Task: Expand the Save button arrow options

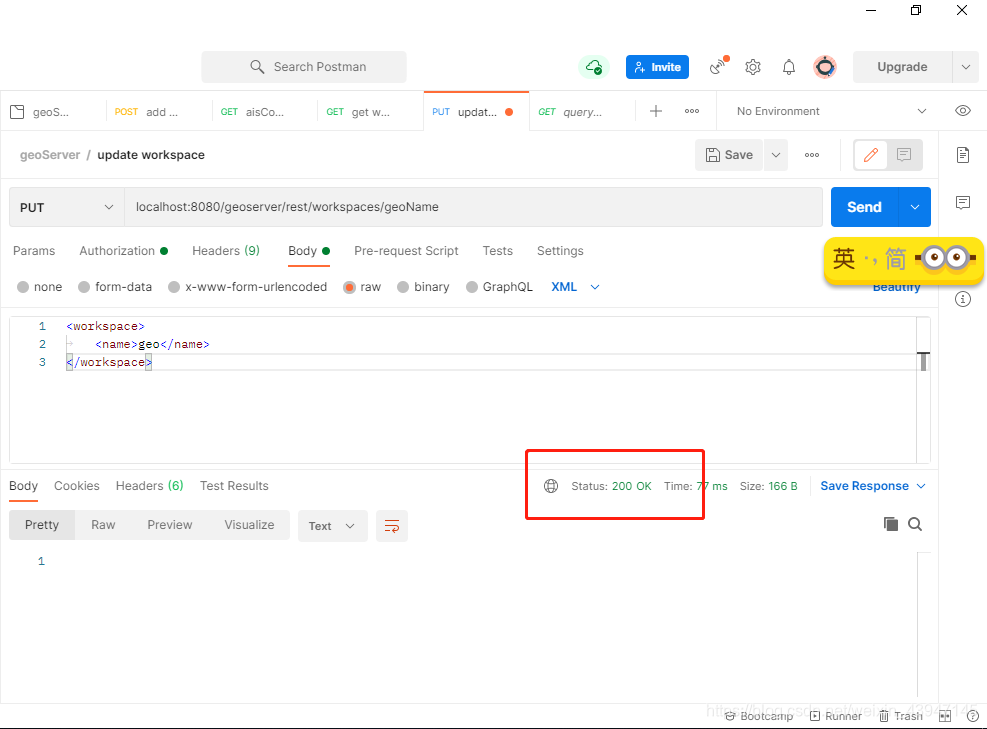Action: point(776,155)
